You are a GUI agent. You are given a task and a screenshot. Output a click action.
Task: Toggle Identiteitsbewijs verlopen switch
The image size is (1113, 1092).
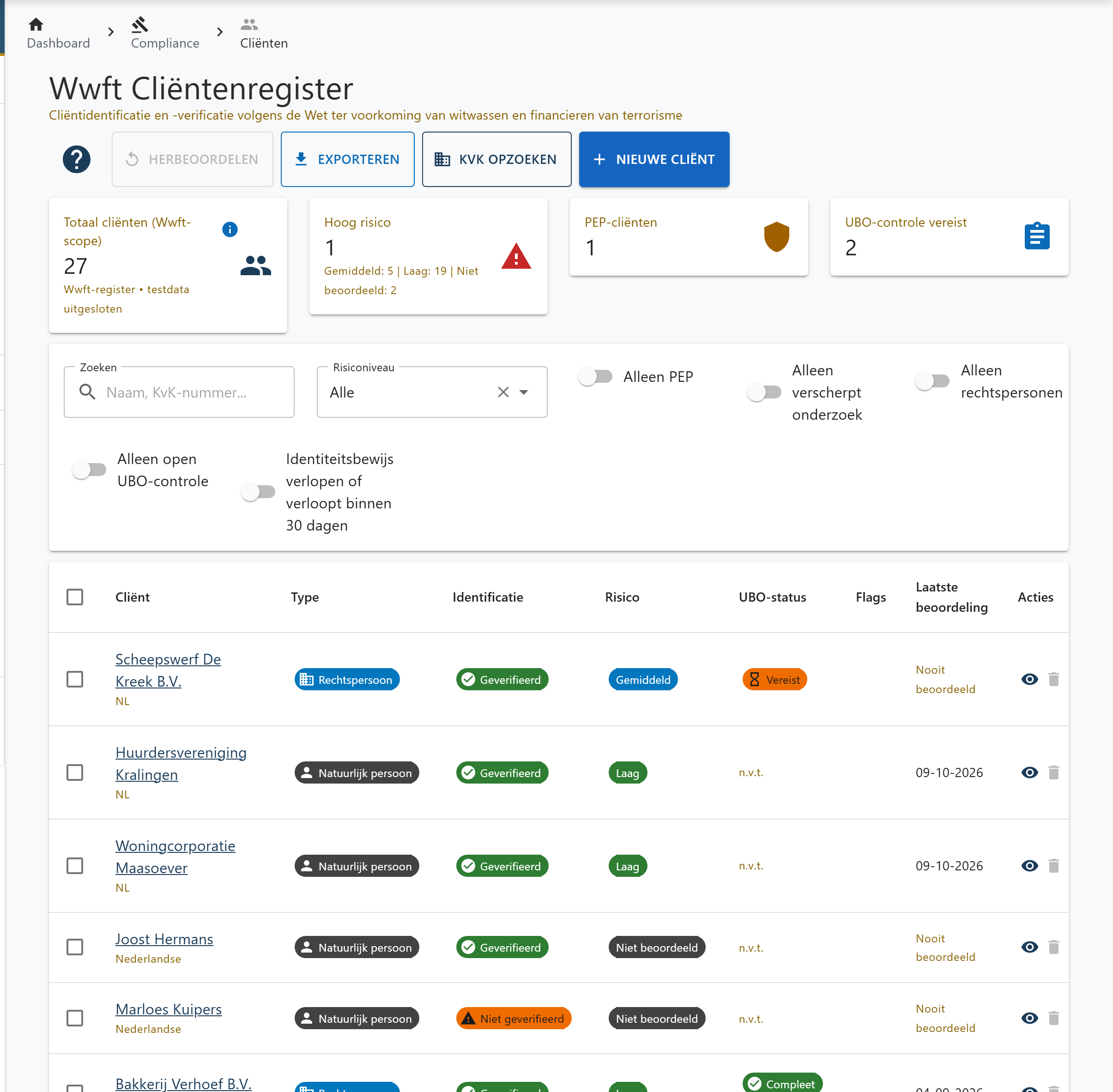tap(258, 492)
